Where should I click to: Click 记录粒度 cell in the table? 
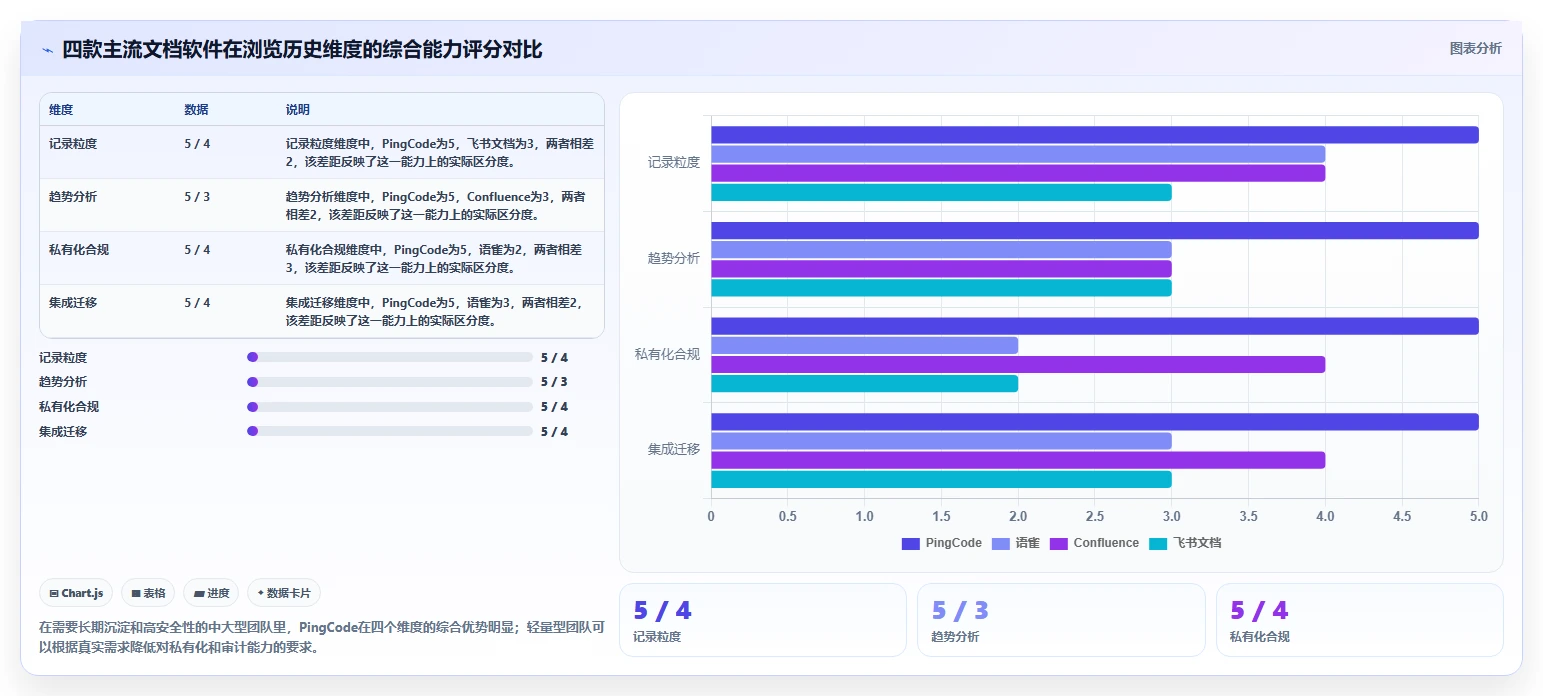pos(73,144)
